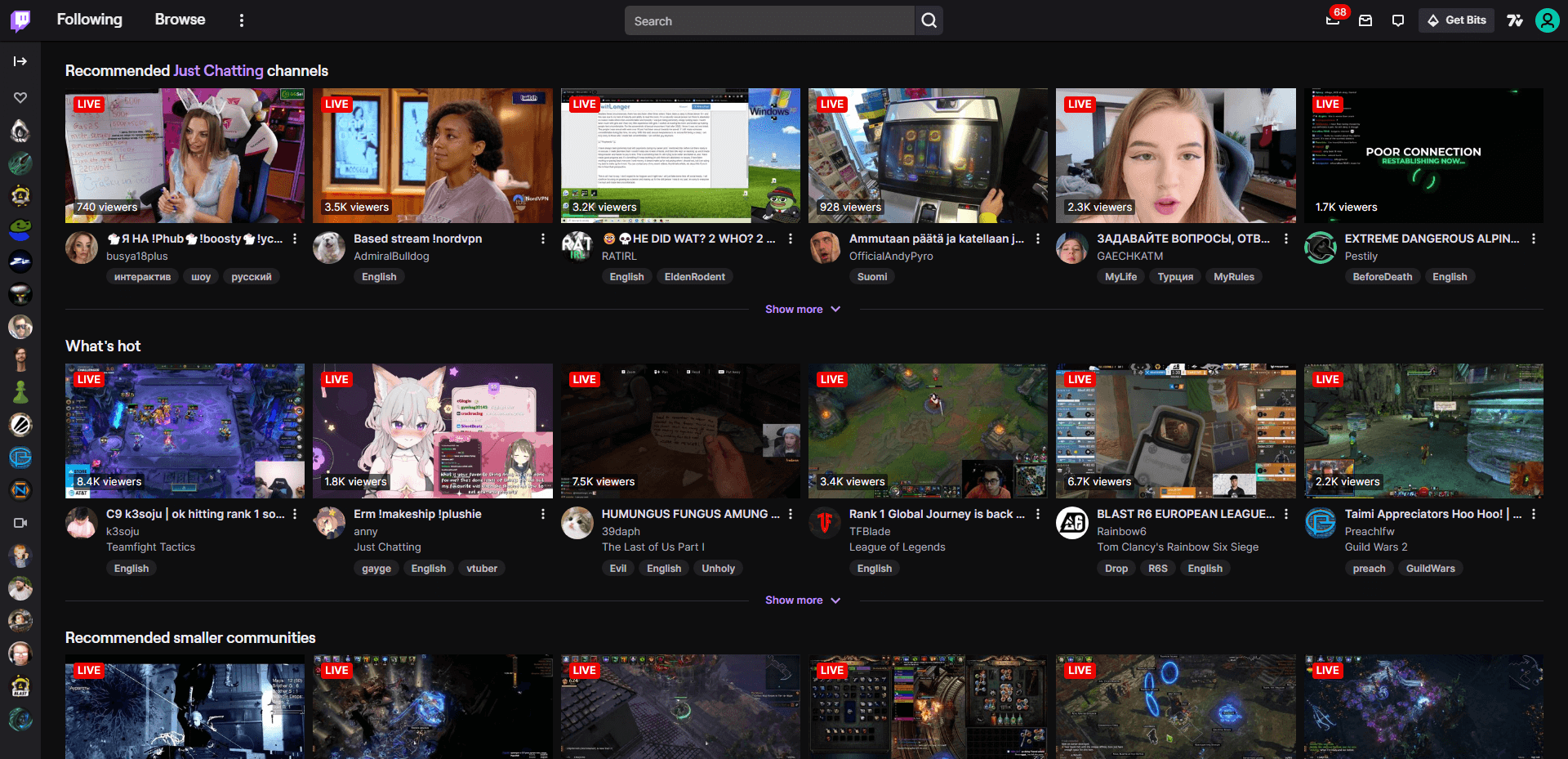
Task: Click the Turbo ad-free icon
Action: (x=1515, y=20)
